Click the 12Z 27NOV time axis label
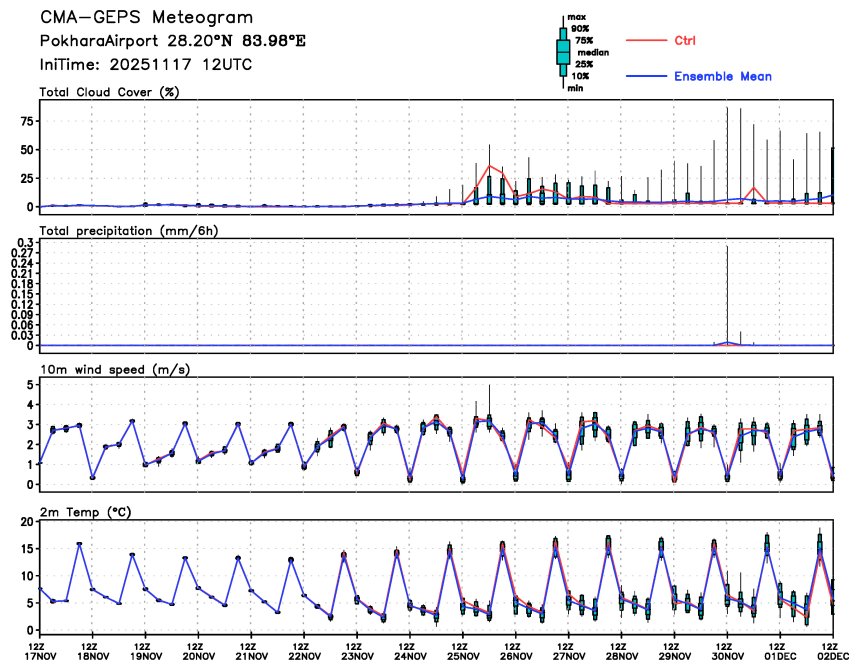Screen dimensions: 860x672 pos(569,652)
